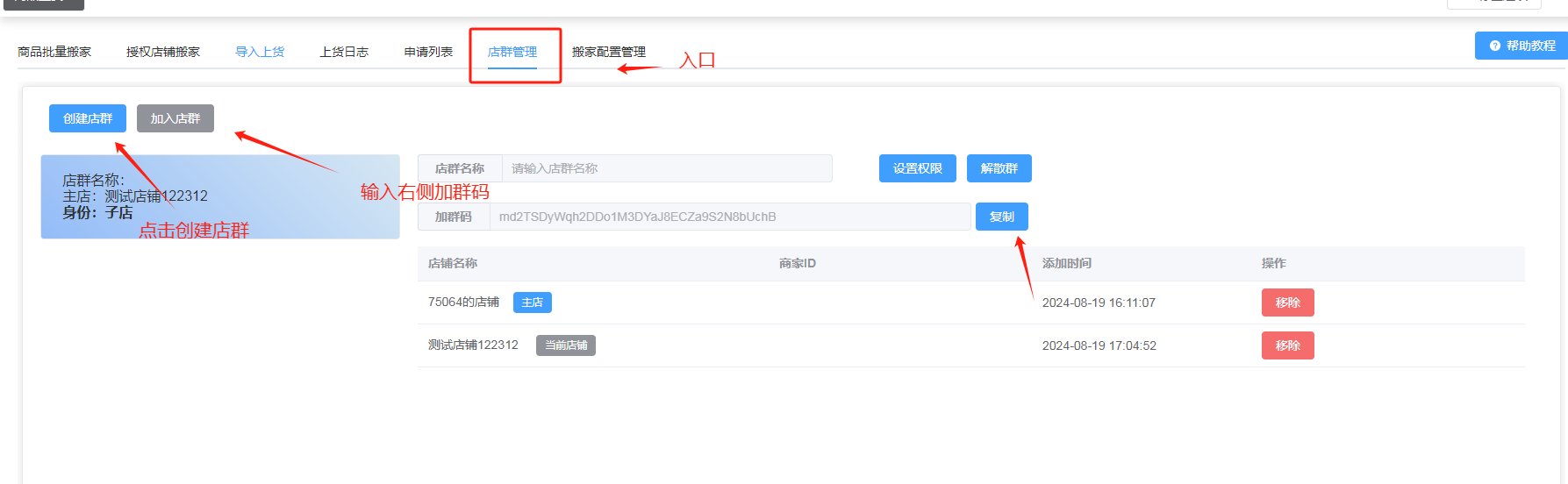Viewport: 1568px width, 484px height.
Task: Copy the join code with 复制
Action: tap(1001, 217)
